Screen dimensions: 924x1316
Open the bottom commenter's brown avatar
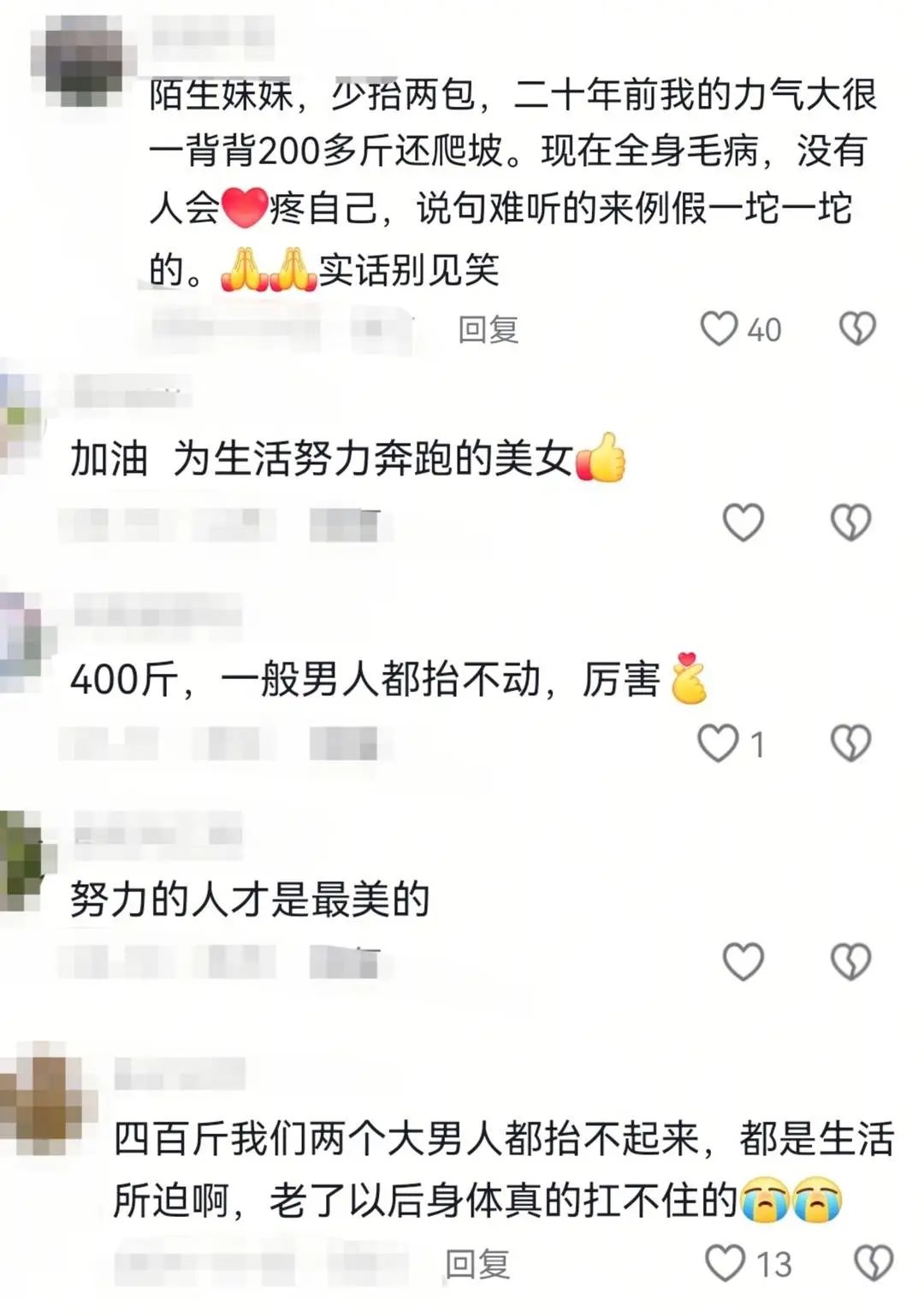click(44, 1098)
